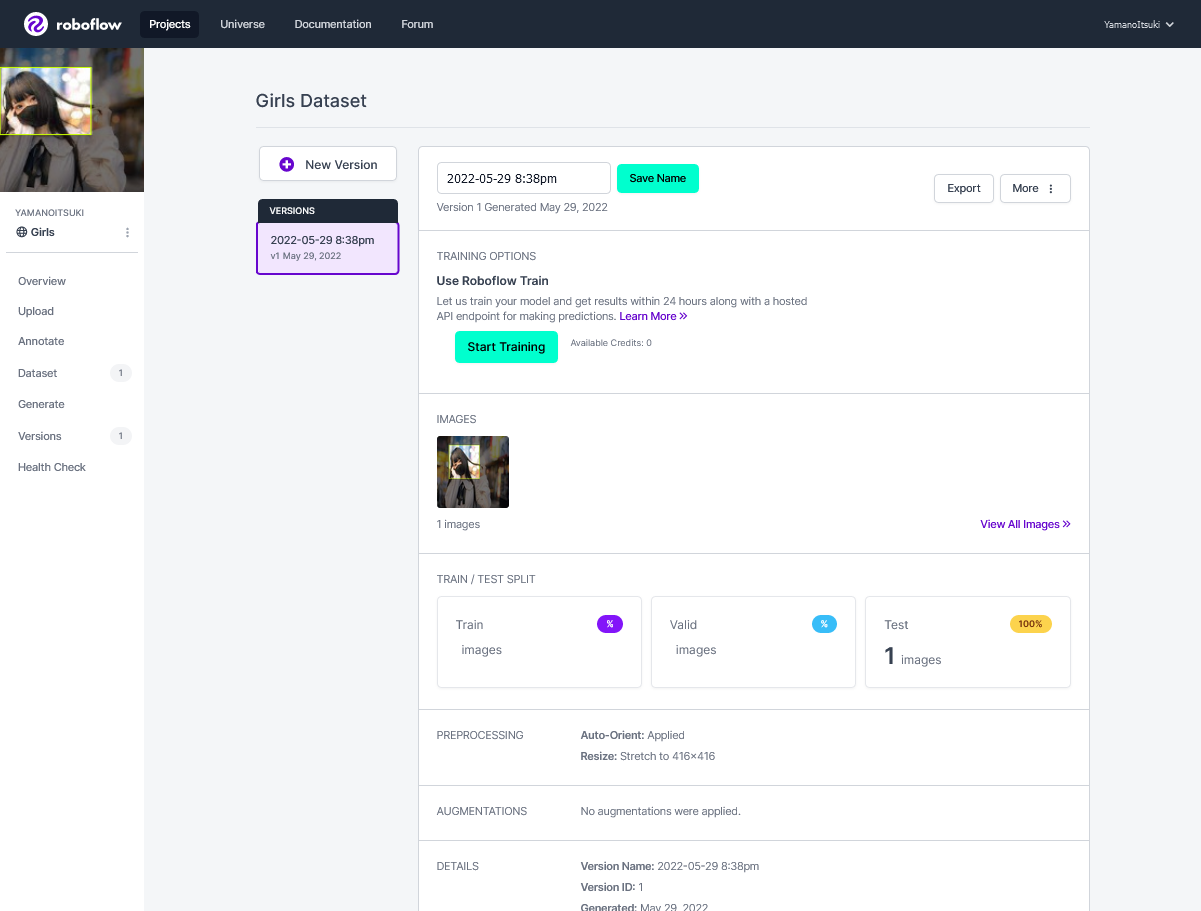Open the More options dropdown

(x=1035, y=188)
